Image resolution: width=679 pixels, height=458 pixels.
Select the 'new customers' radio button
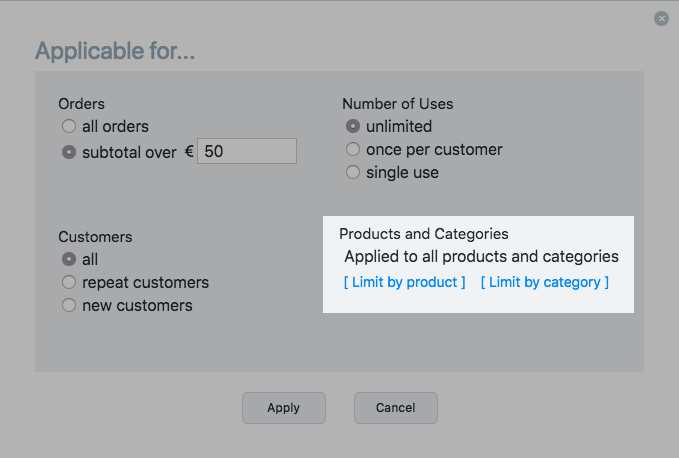68,306
